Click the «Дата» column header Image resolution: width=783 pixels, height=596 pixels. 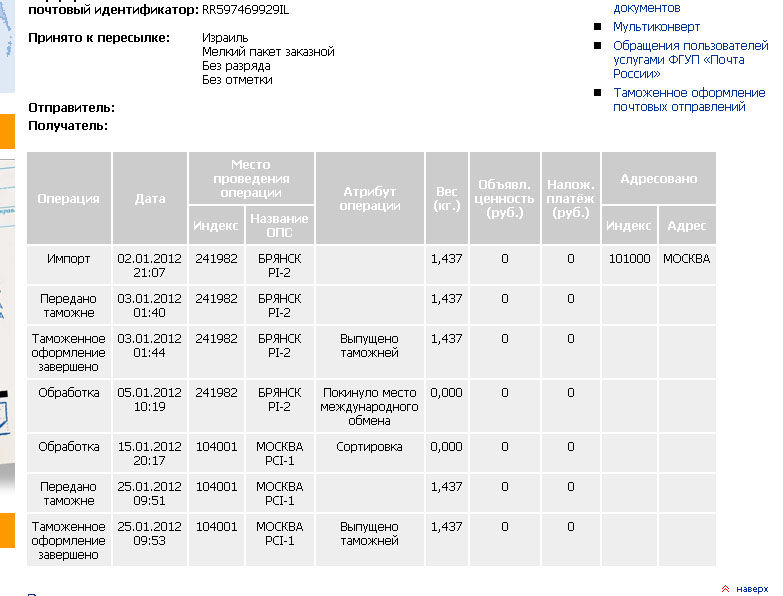click(150, 198)
